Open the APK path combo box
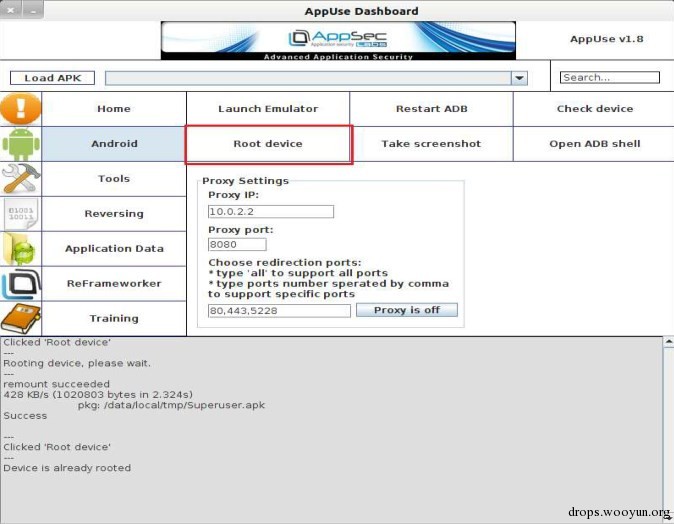 tap(316, 78)
